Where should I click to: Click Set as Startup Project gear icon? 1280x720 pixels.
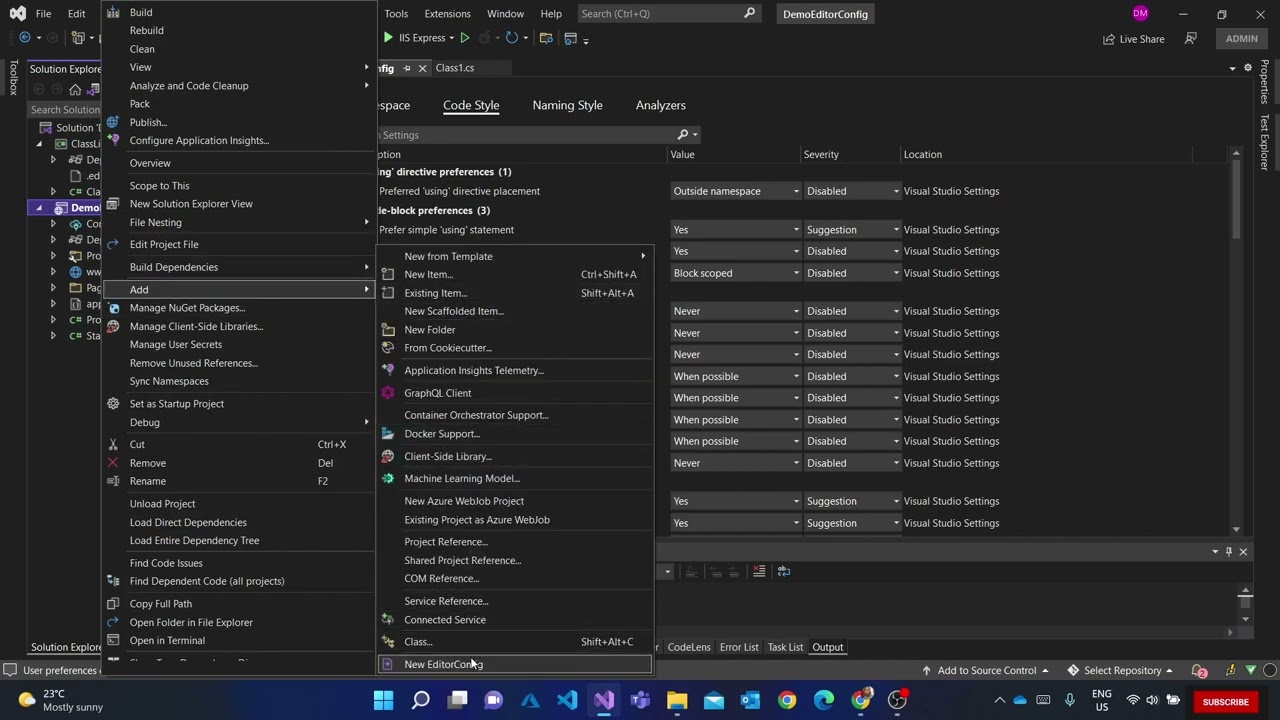113,404
